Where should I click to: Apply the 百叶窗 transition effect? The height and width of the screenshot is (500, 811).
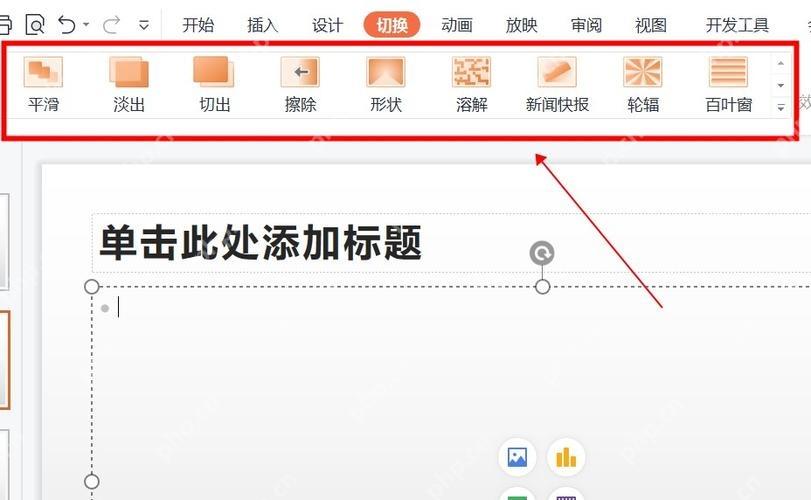728,85
